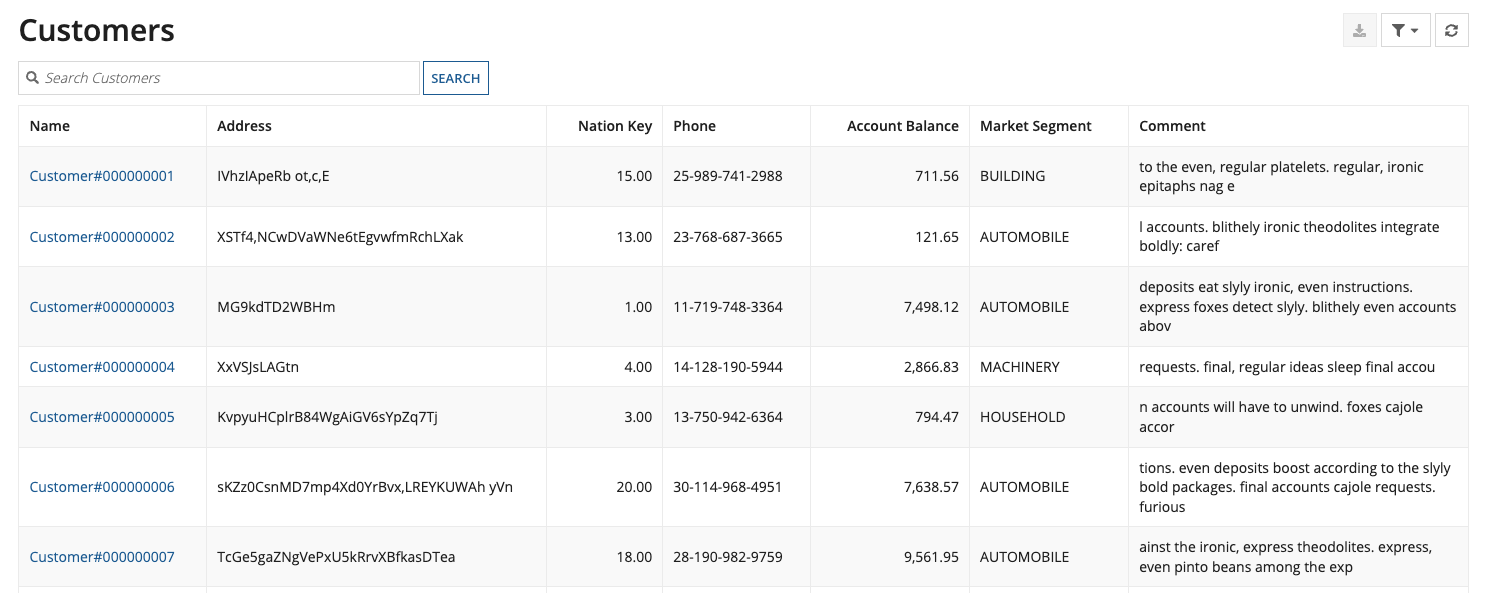1488x593 pixels.
Task: Click account balance 7,498.12
Action: (931, 307)
